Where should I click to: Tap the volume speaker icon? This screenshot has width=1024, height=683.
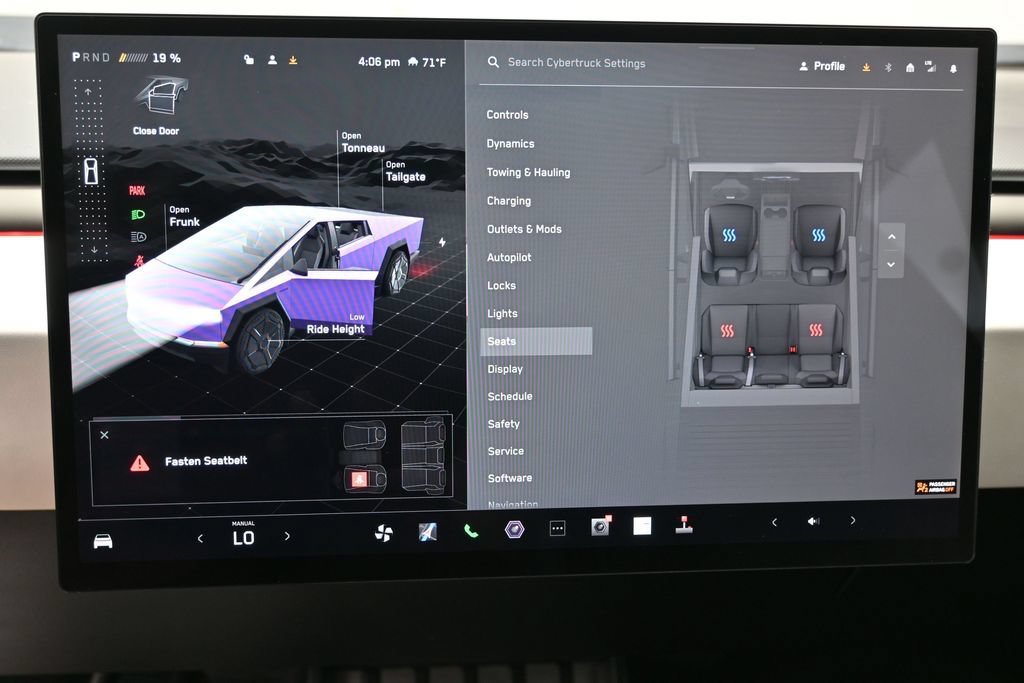click(813, 521)
